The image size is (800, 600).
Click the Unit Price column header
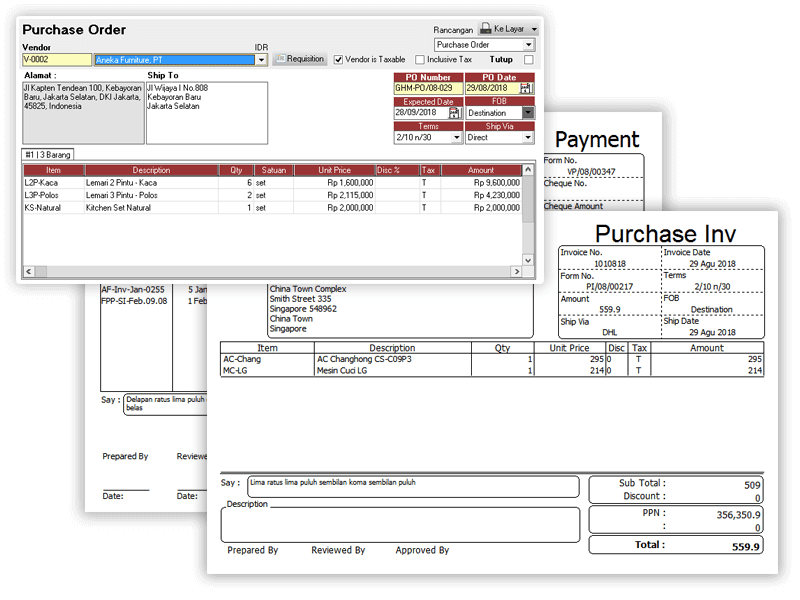tap(334, 171)
